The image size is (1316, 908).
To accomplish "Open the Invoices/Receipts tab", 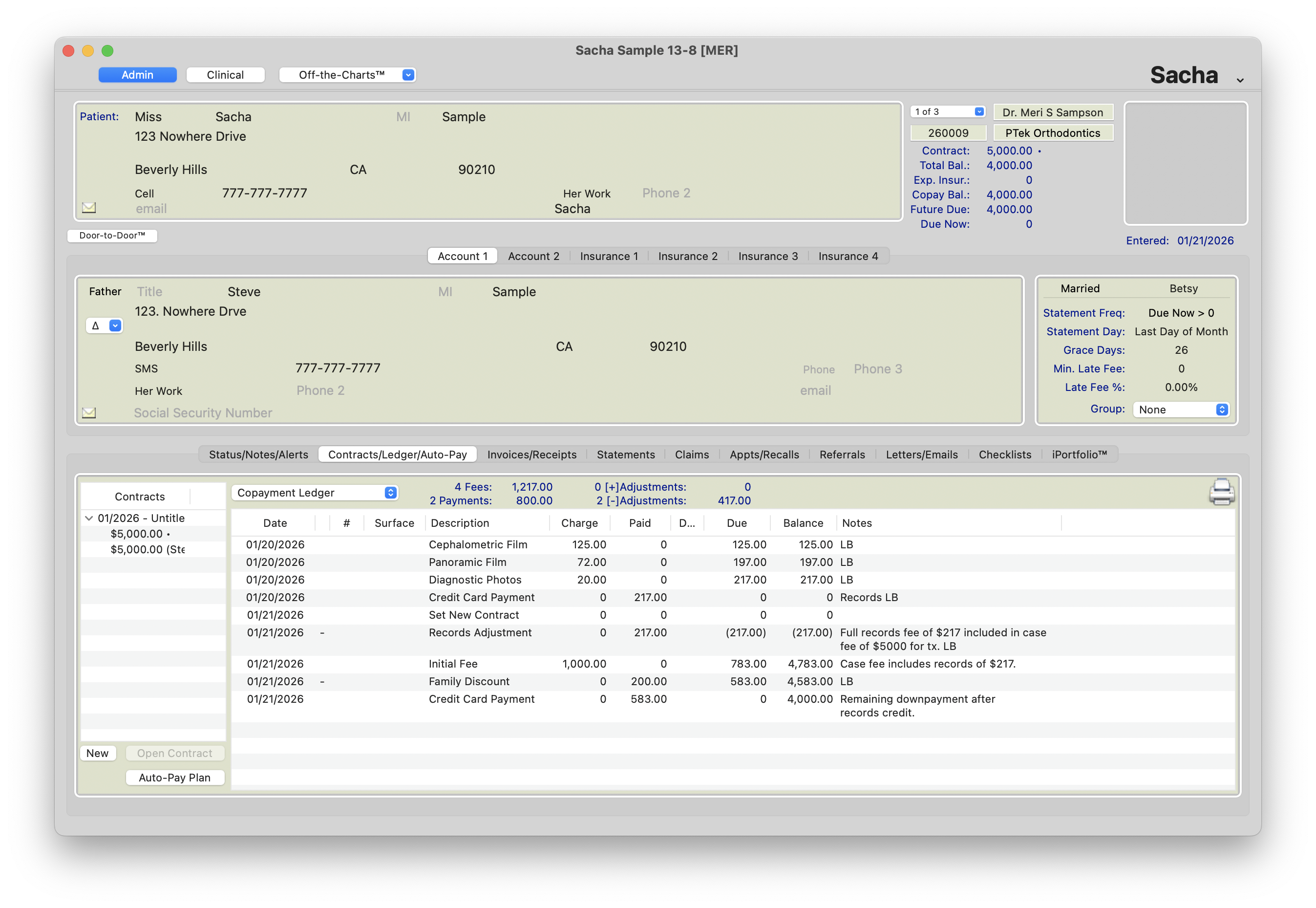I will point(531,454).
